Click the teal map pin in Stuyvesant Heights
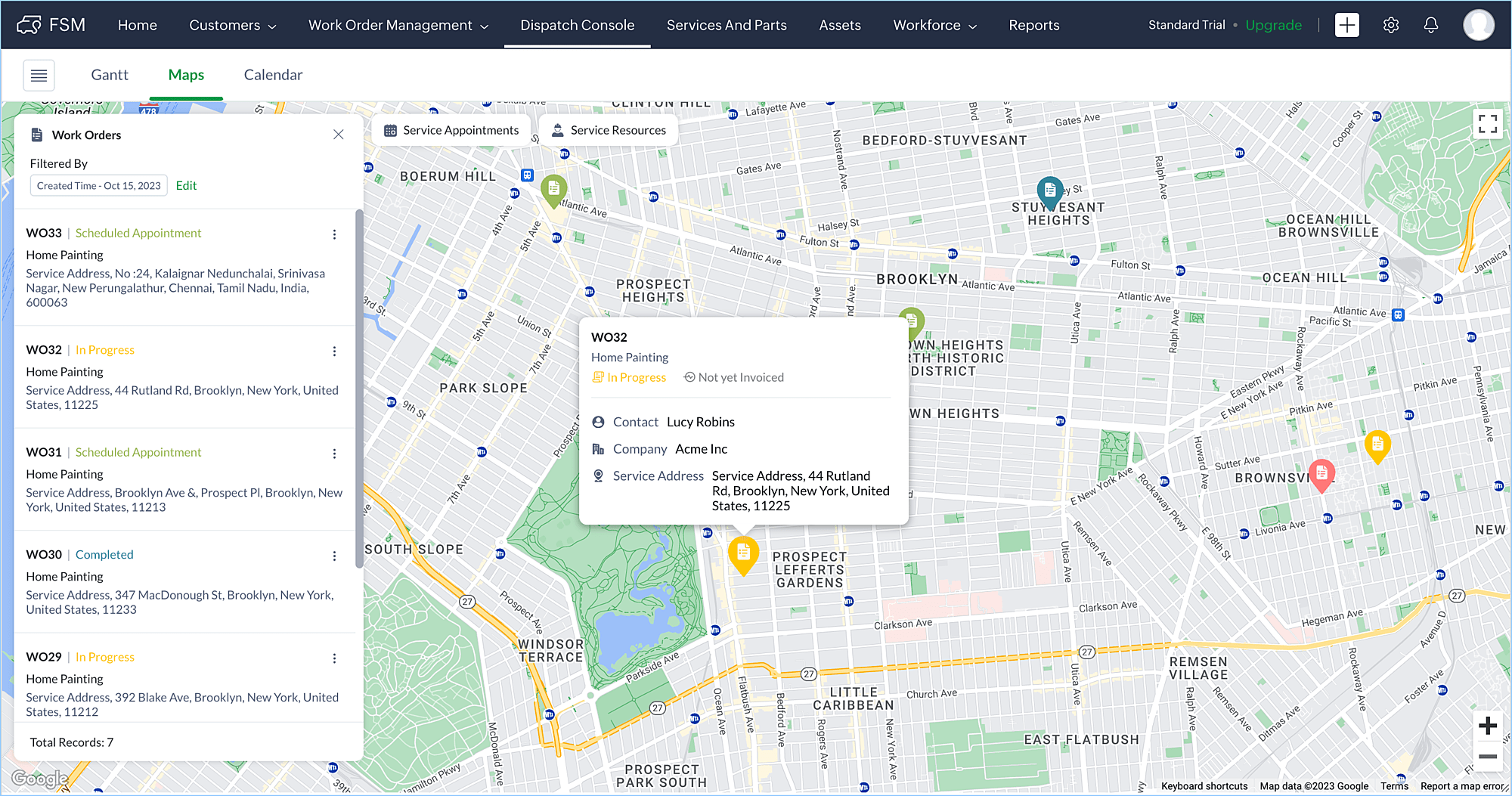Image resolution: width=1512 pixels, height=796 pixels. point(1049,191)
